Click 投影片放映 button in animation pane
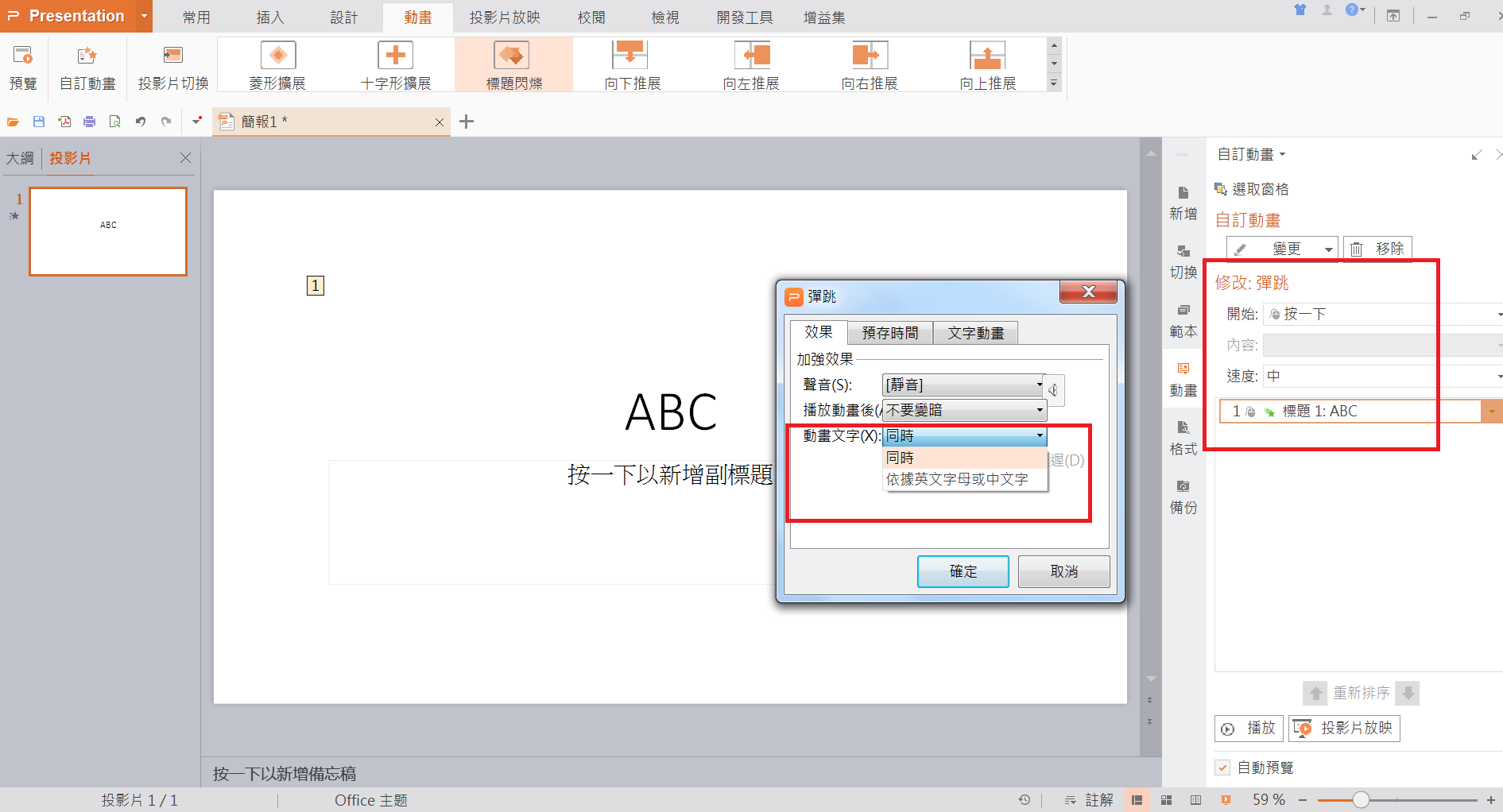The image size is (1503, 812). pyautogui.click(x=1344, y=728)
